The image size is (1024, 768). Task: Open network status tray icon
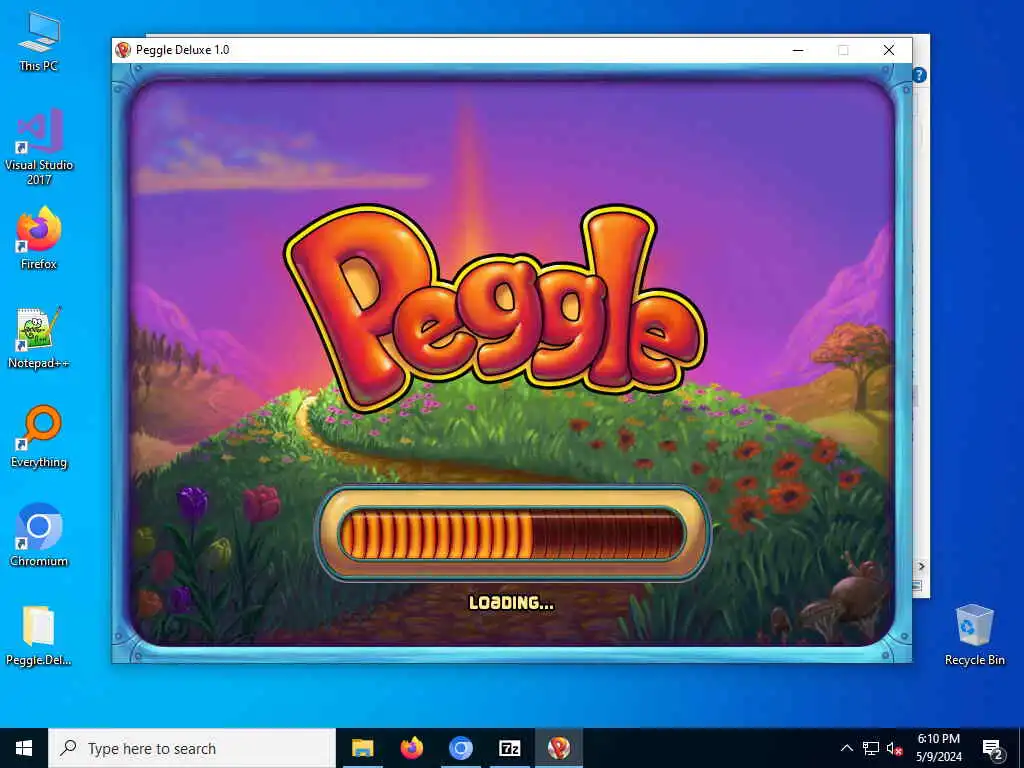pyautogui.click(x=871, y=748)
